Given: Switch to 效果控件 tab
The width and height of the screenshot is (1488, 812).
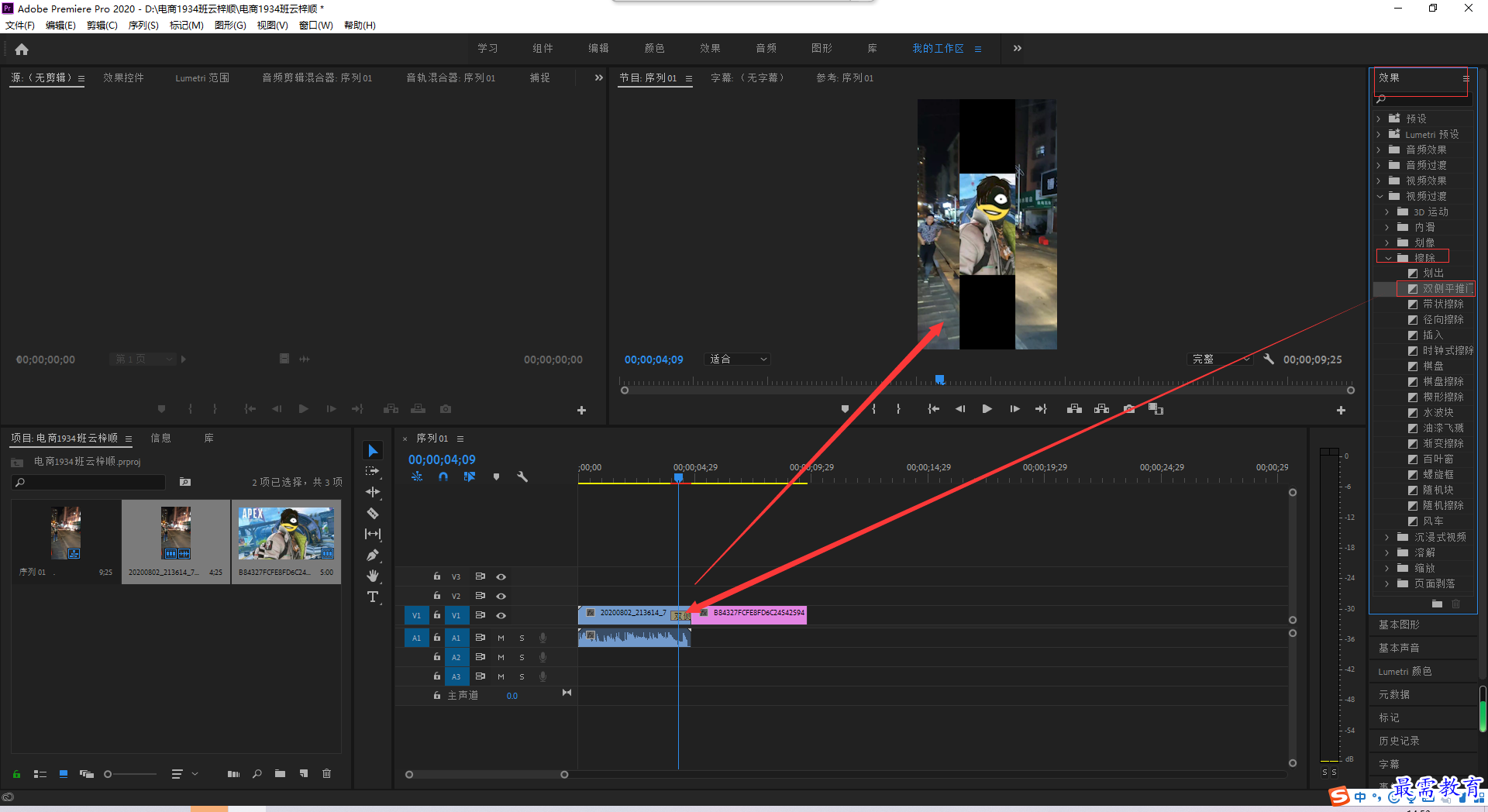Looking at the screenshot, I should tap(123, 77).
